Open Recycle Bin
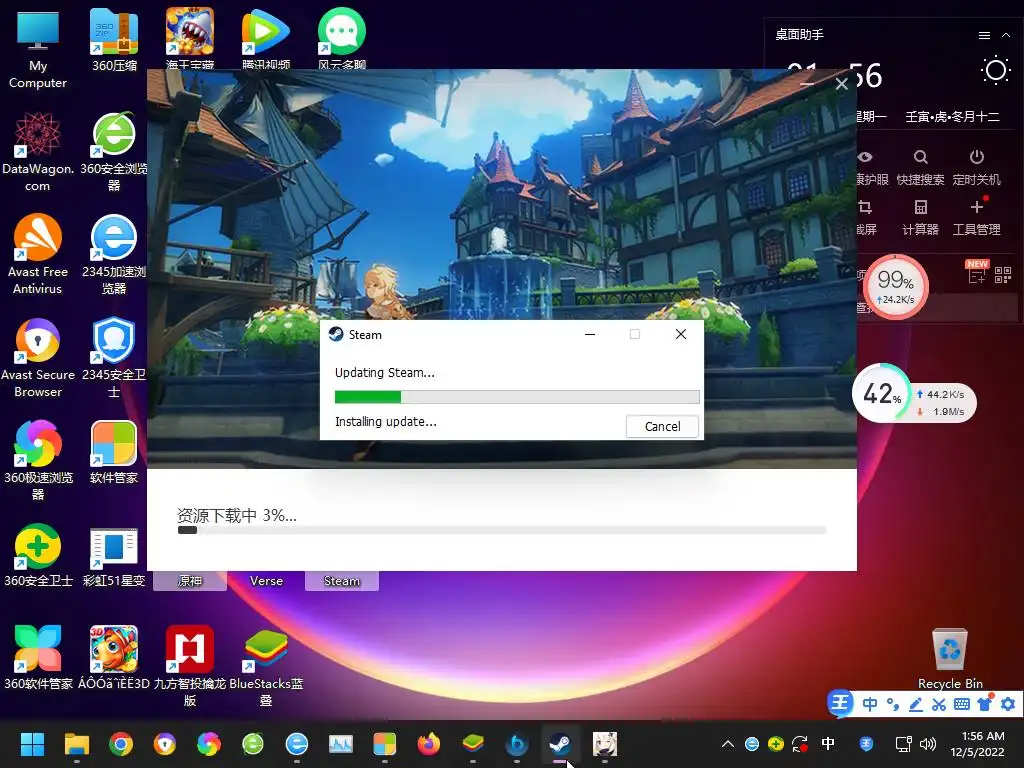This screenshot has height=768, width=1024. coord(950,658)
